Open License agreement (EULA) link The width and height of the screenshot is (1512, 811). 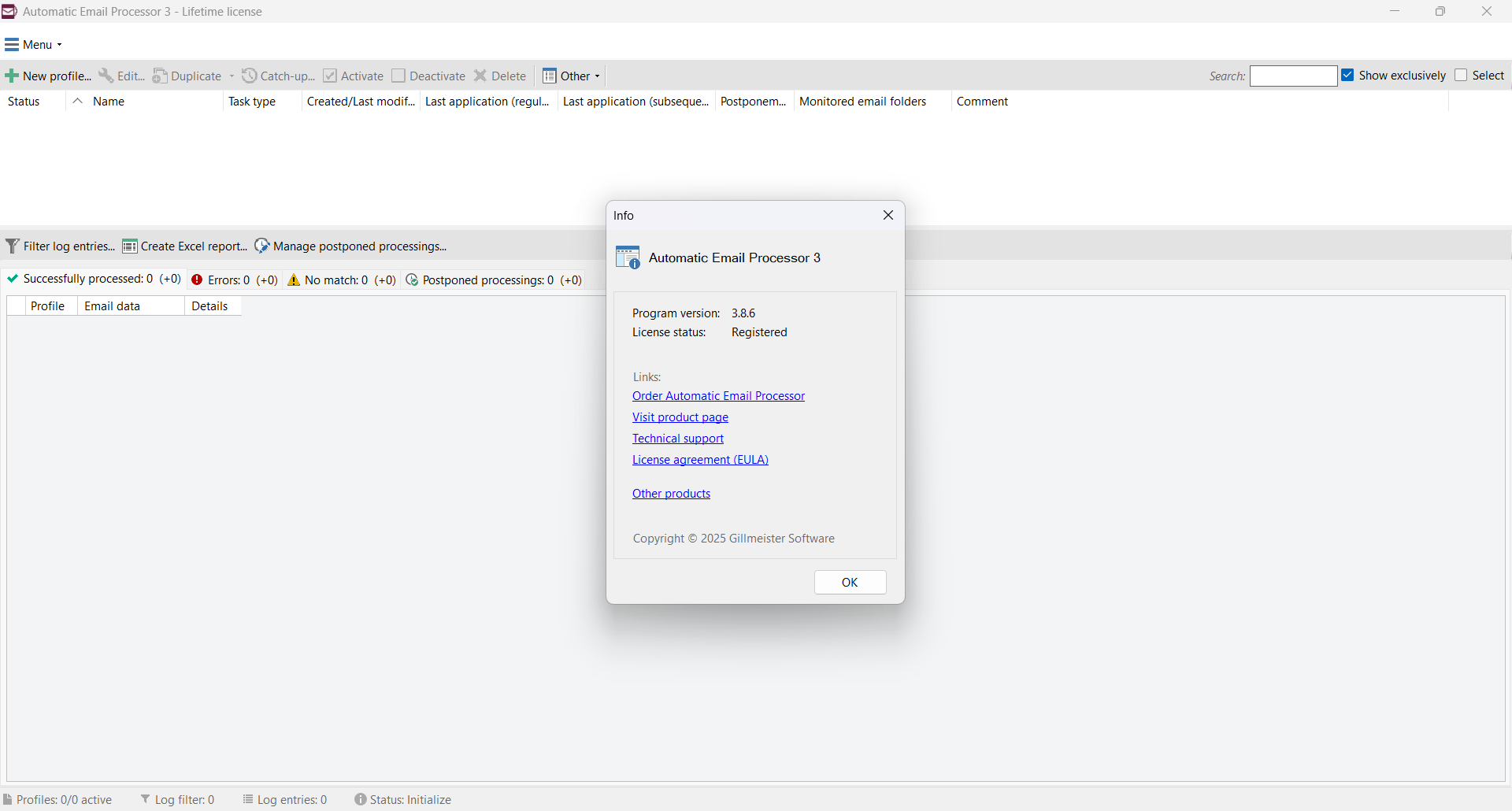[x=700, y=459]
